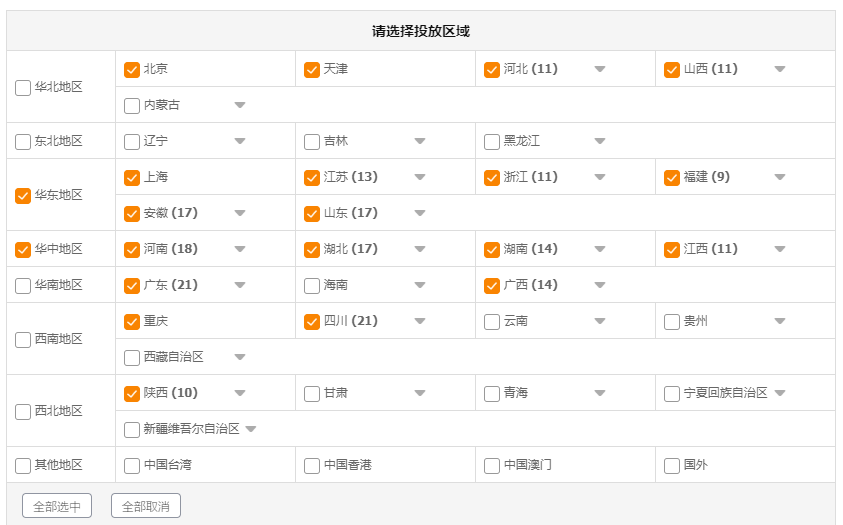Viewport: 843px width, 525px height.
Task: Check the 中国香港 checkbox
Action: [312, 466]
